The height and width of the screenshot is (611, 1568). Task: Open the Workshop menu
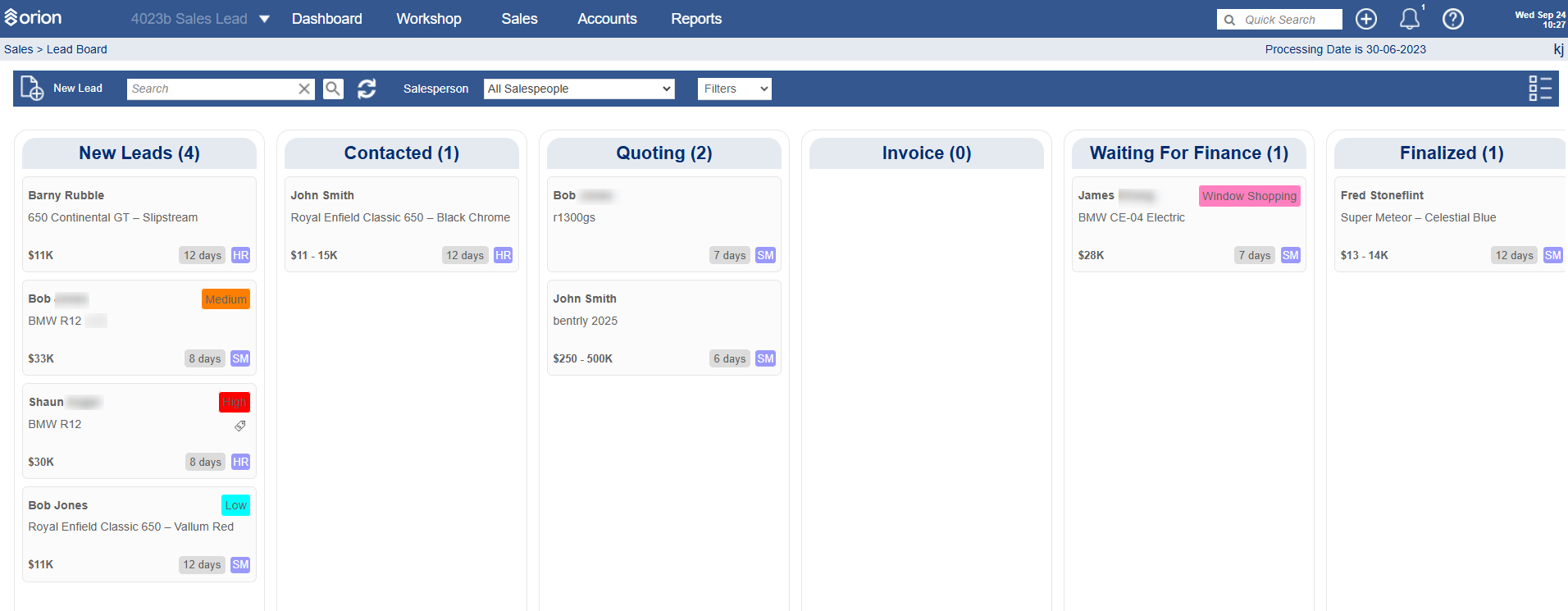(x=429, y=19)
